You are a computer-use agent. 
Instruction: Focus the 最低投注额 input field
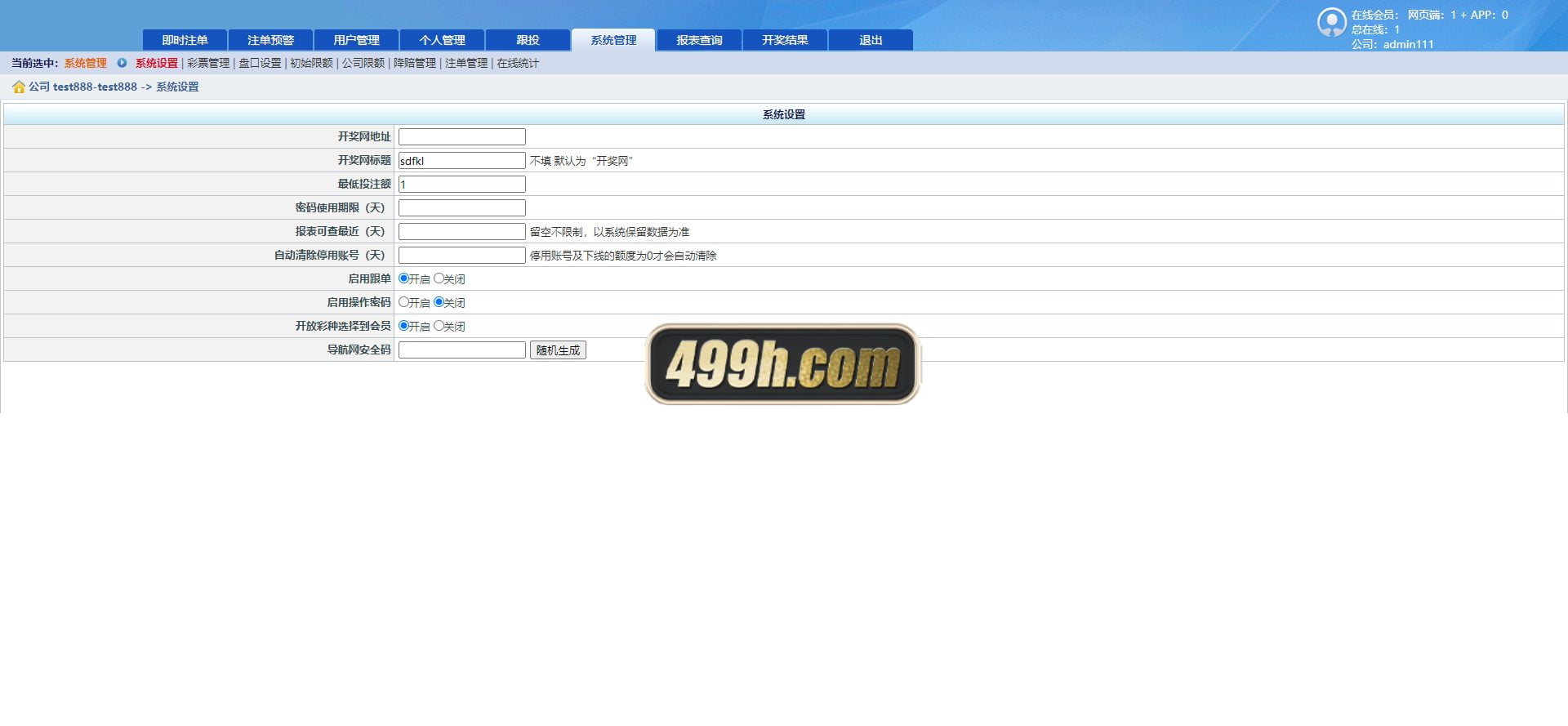pyautogui.click(x=462, y=185)
